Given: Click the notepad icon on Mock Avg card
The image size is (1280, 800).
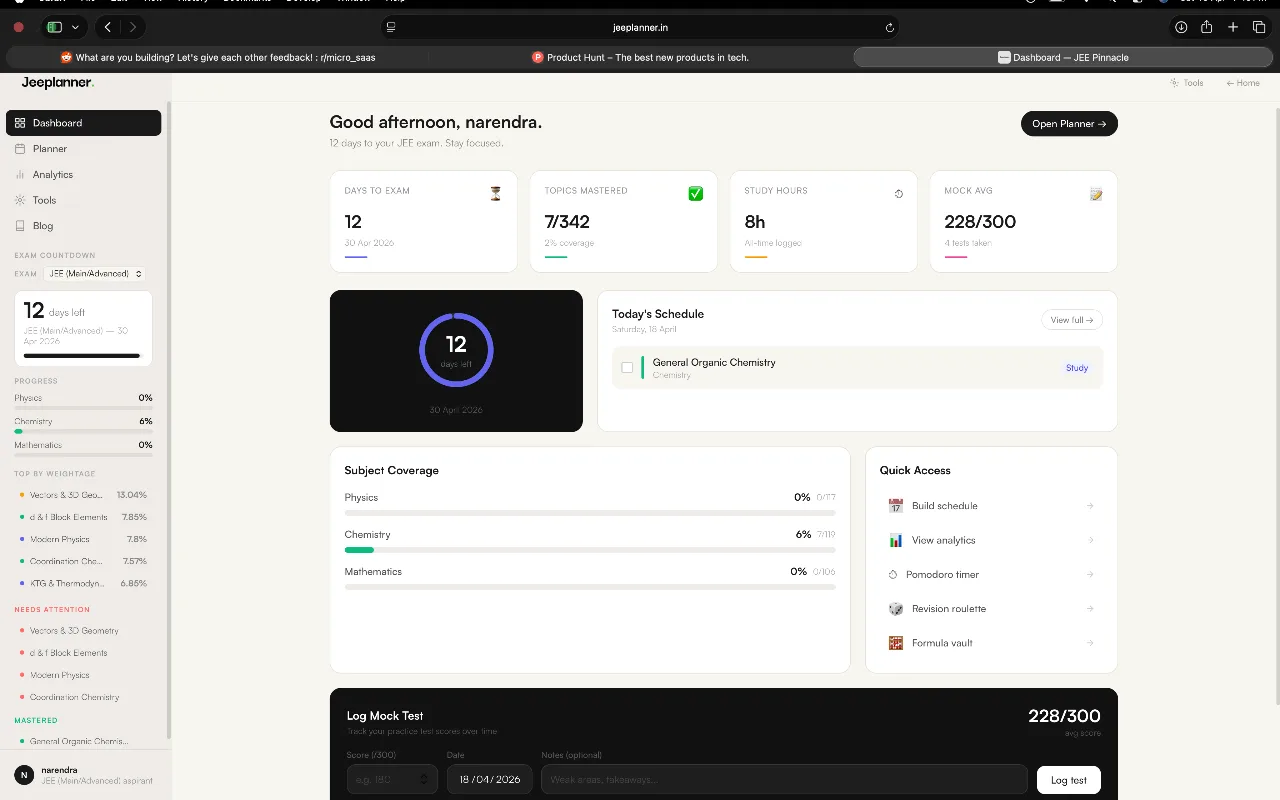Looking at the screenshot, I should 1096,194.
